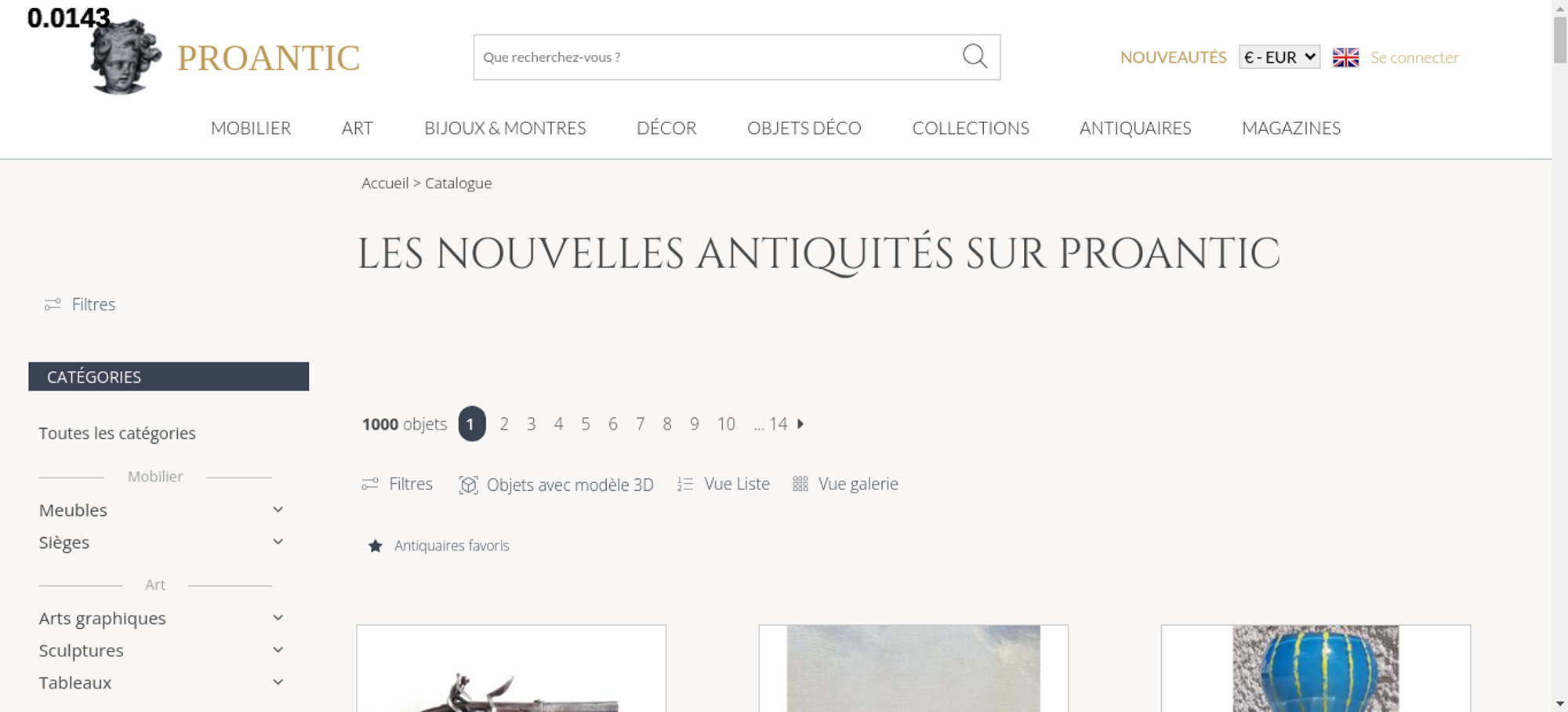Viewport: 1568px width, 712px height.
Task: Switch language with the UK flag icon
Action: coord(1345,57)
